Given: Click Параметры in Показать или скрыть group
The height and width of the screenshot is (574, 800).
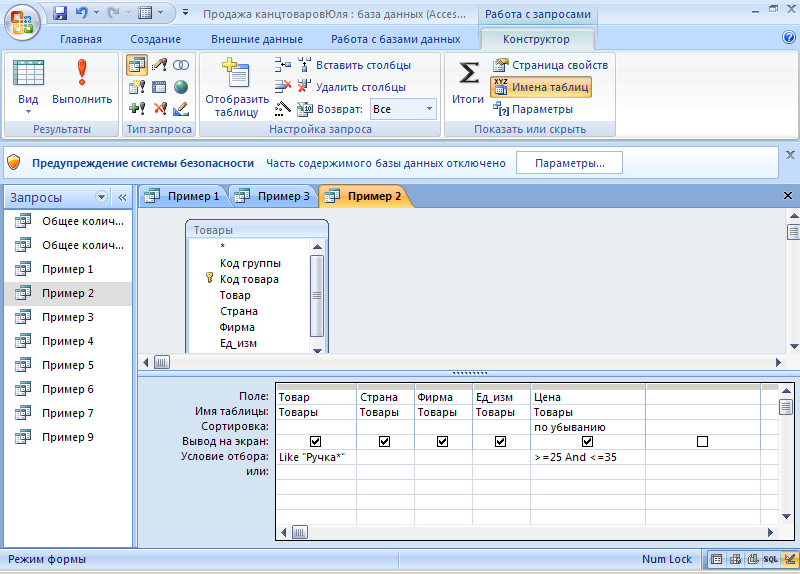Looking at the screenshot, I should coord(533,109).
